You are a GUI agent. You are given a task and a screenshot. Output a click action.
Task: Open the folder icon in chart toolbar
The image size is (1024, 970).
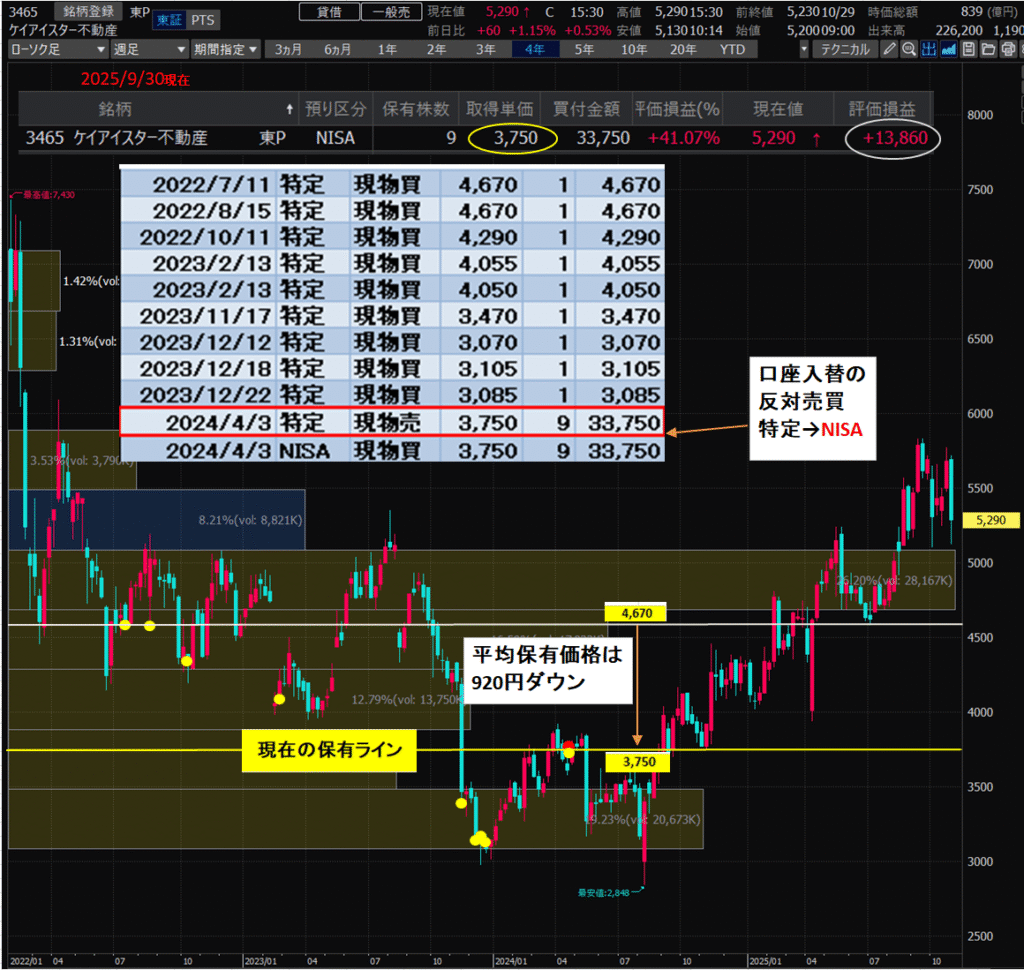tap(987, 49)
